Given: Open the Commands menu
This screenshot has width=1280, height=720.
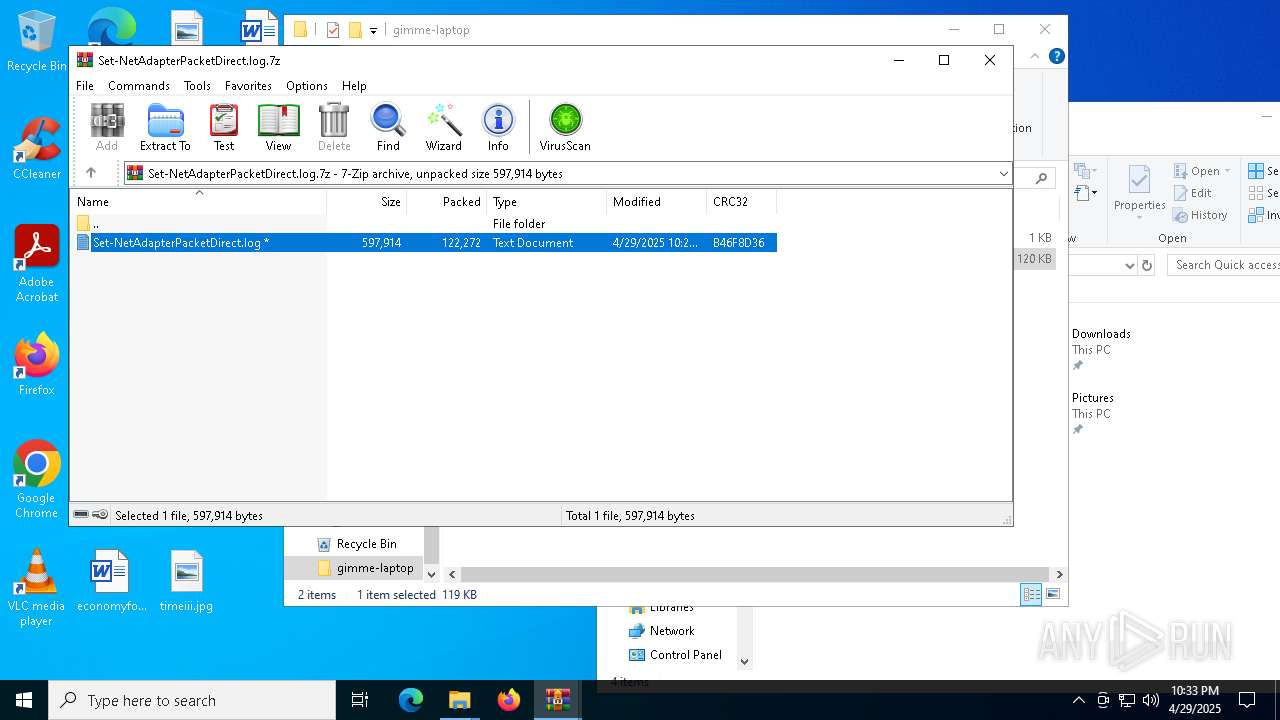Looking at the screenshot, I should (x=139, y=86).
